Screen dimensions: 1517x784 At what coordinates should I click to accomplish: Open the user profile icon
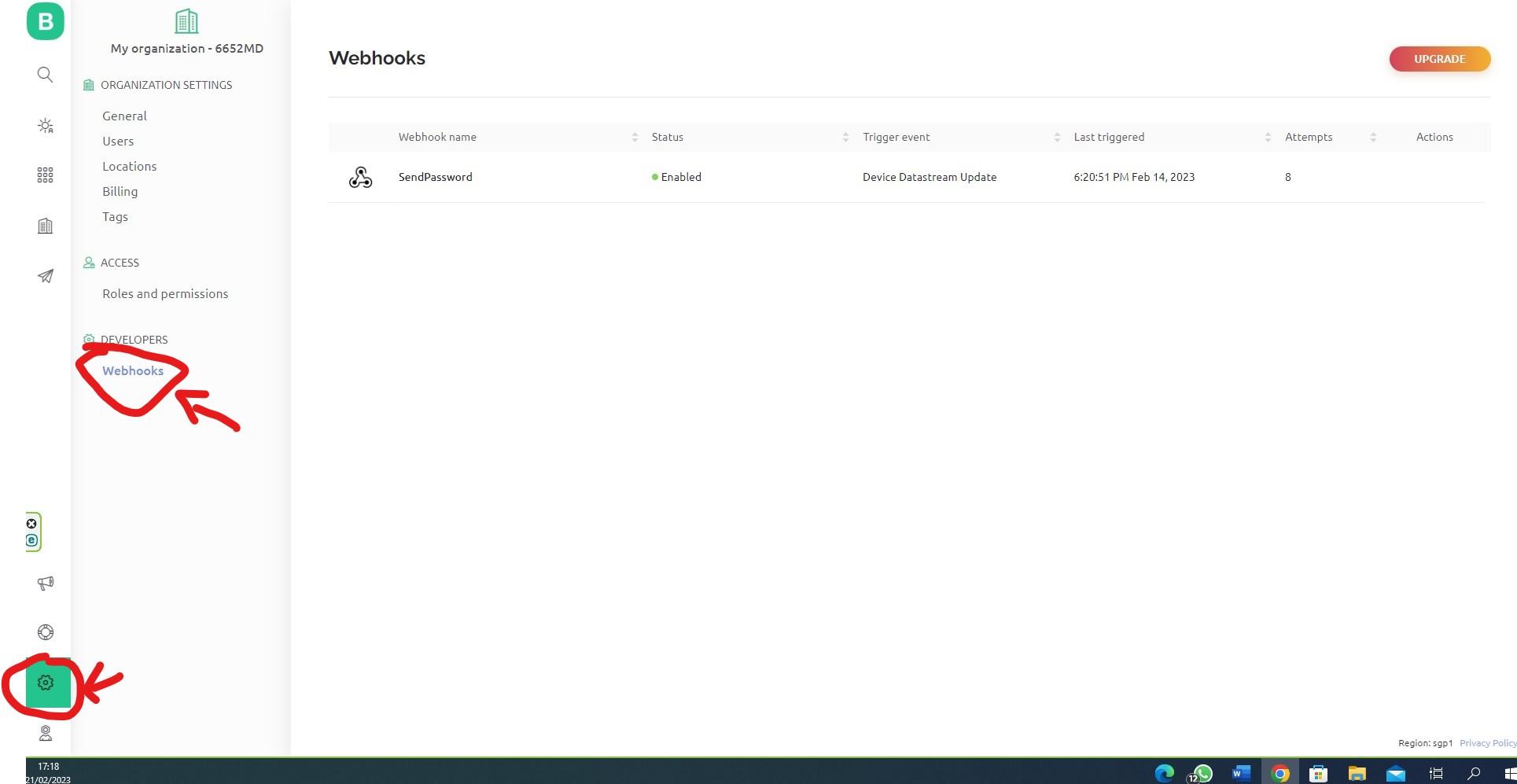(46, 733)
